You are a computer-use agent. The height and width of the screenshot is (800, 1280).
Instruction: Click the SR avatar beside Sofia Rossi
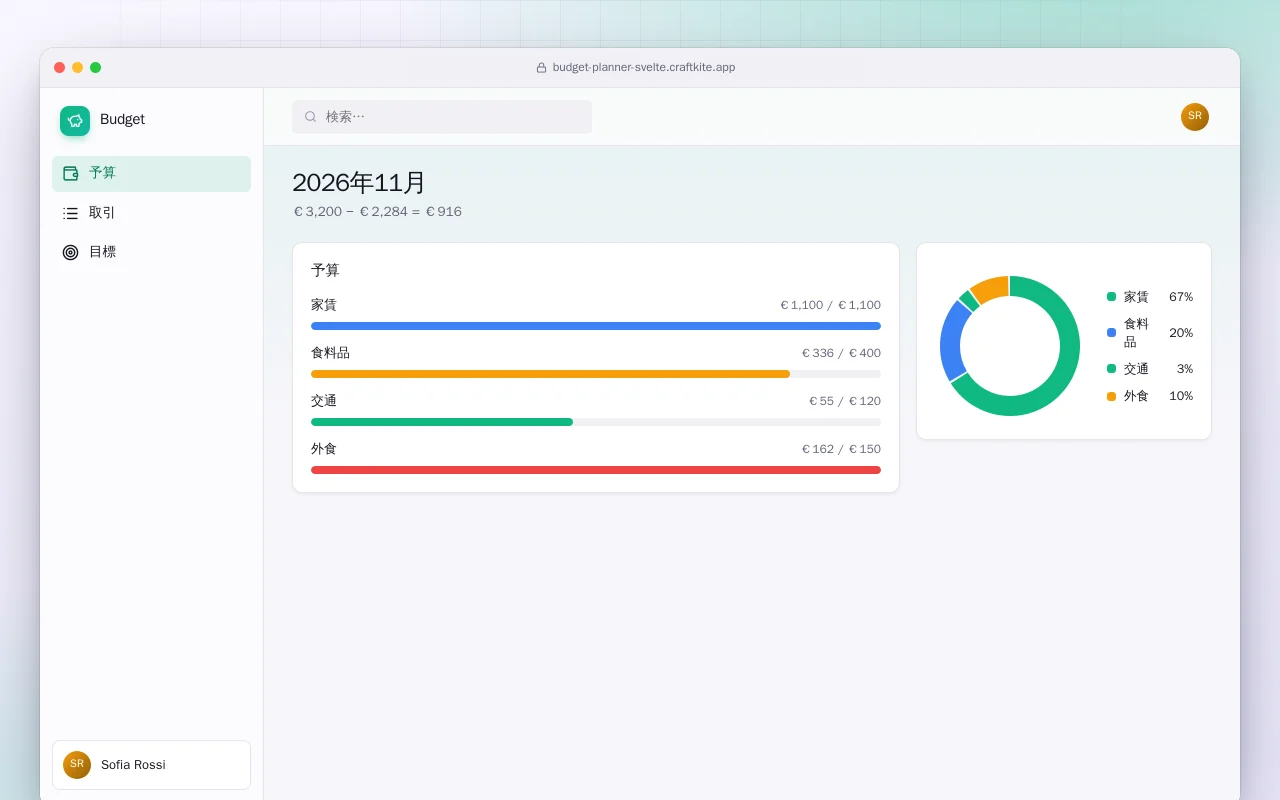click(x=77, y=765)
